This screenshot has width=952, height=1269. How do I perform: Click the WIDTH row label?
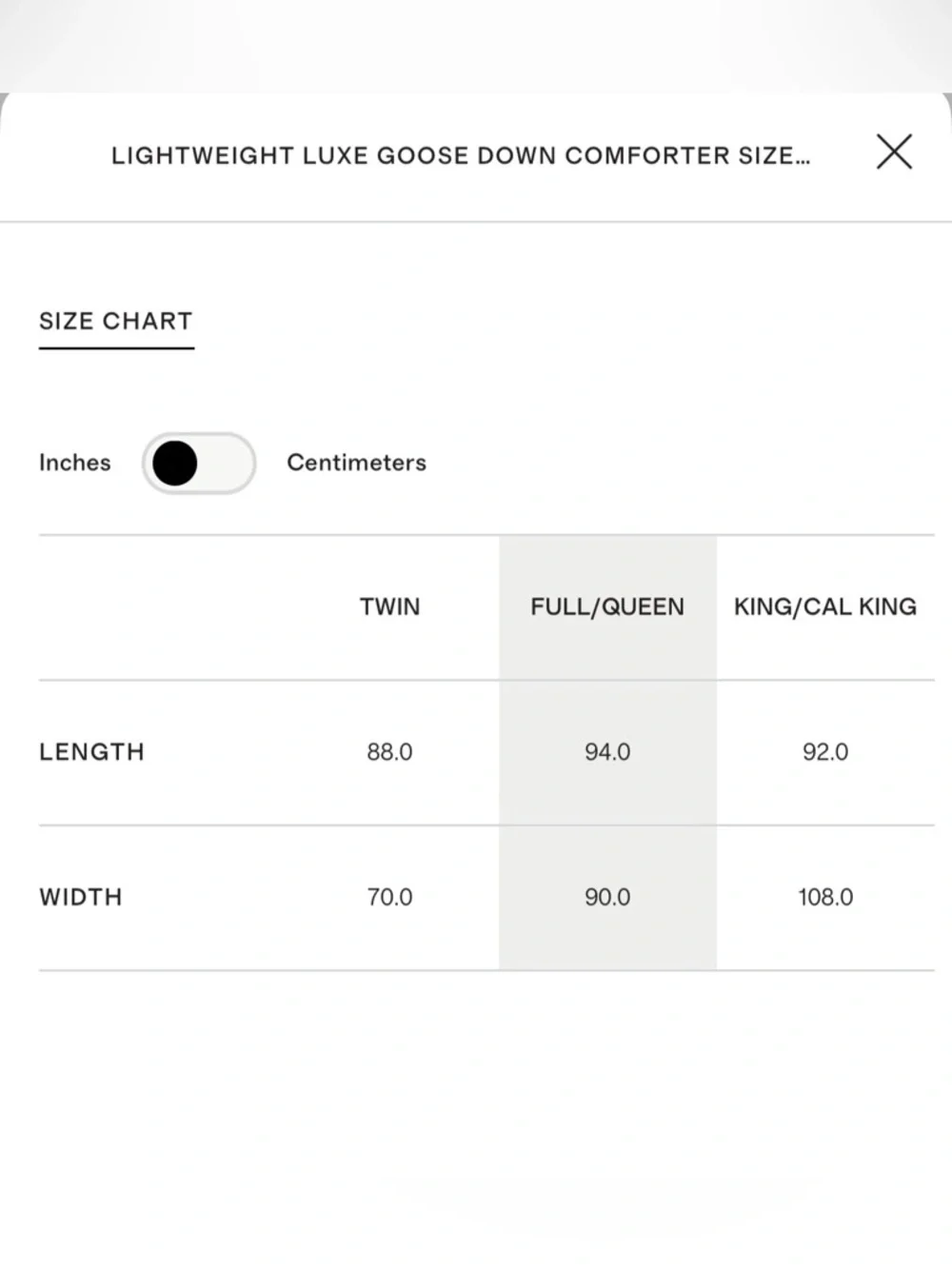81,897
